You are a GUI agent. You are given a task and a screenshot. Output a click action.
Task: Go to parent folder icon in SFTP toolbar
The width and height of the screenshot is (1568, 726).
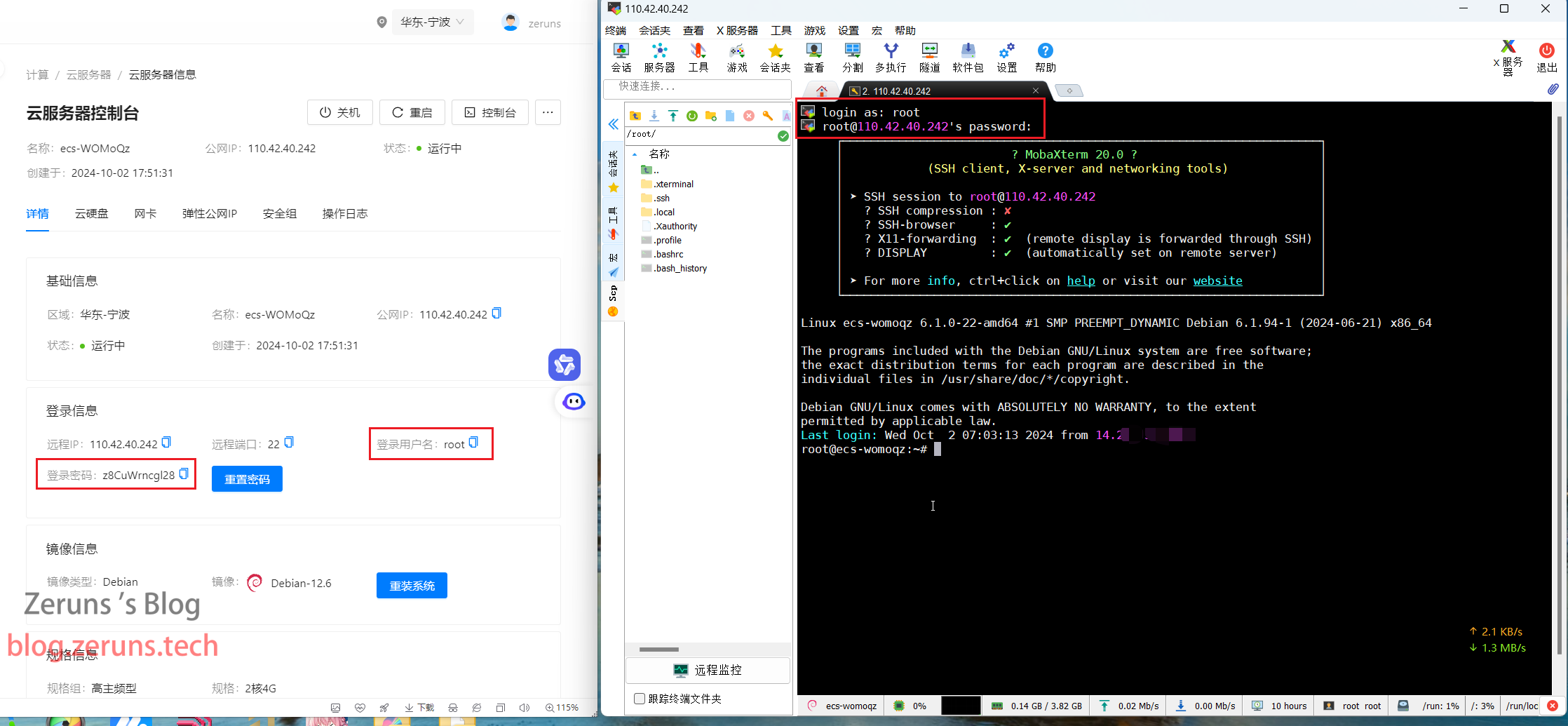[x=635, y=116]
